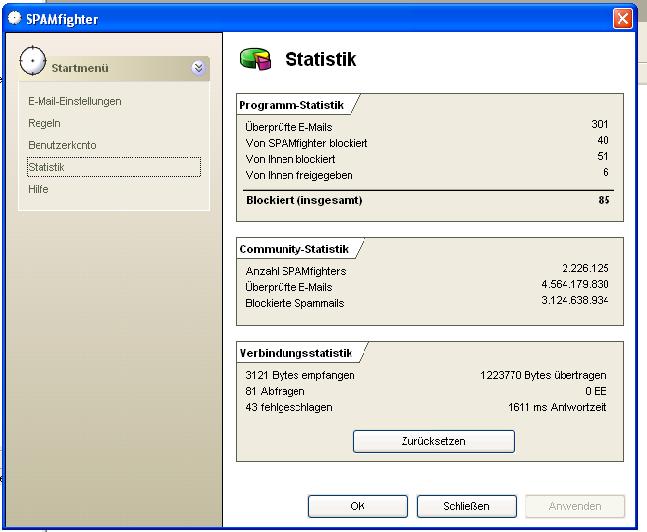Click '1611 ms Antwortzeit' text

(557, 407)
